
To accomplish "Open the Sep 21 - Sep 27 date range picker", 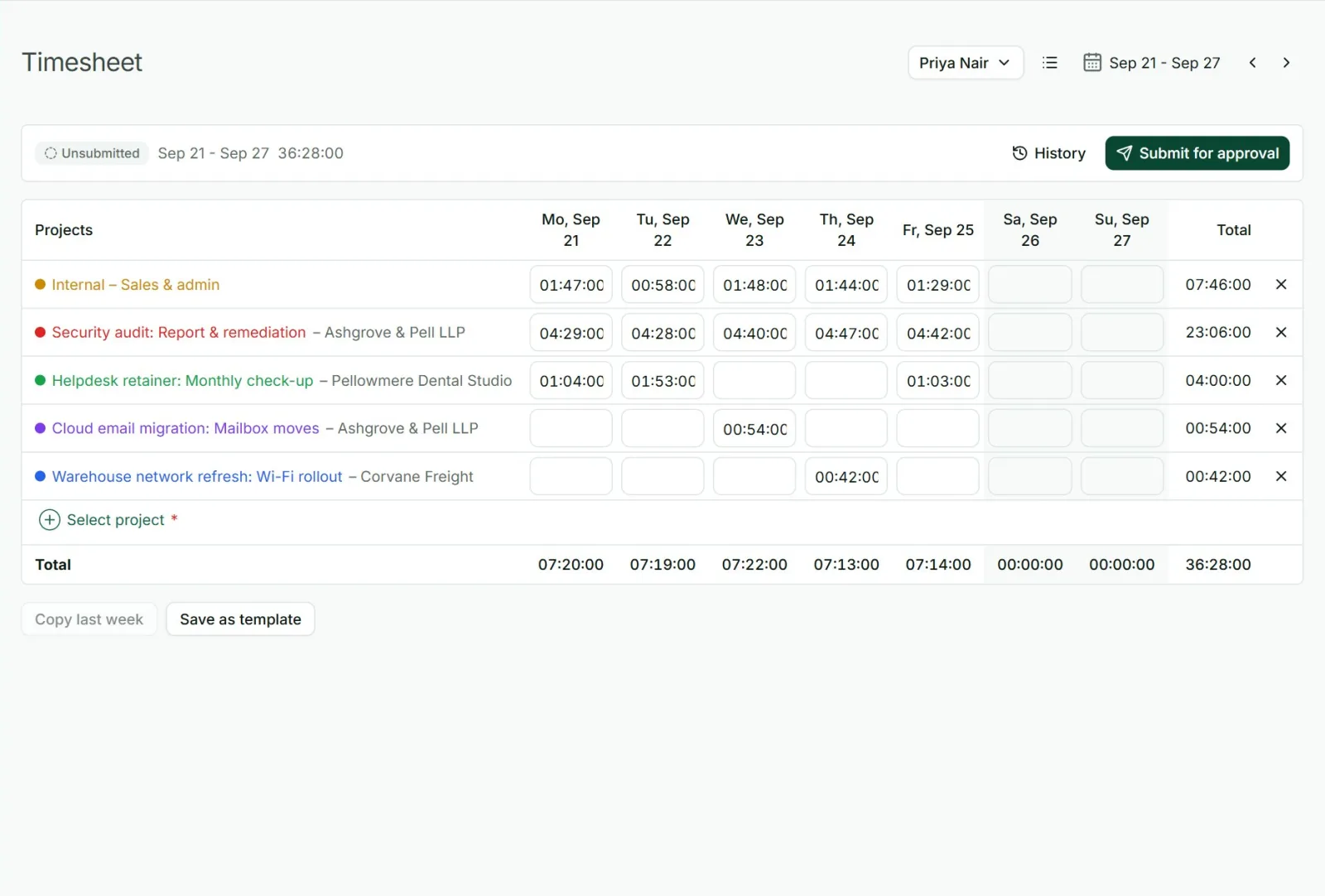I will (1151, 63).
